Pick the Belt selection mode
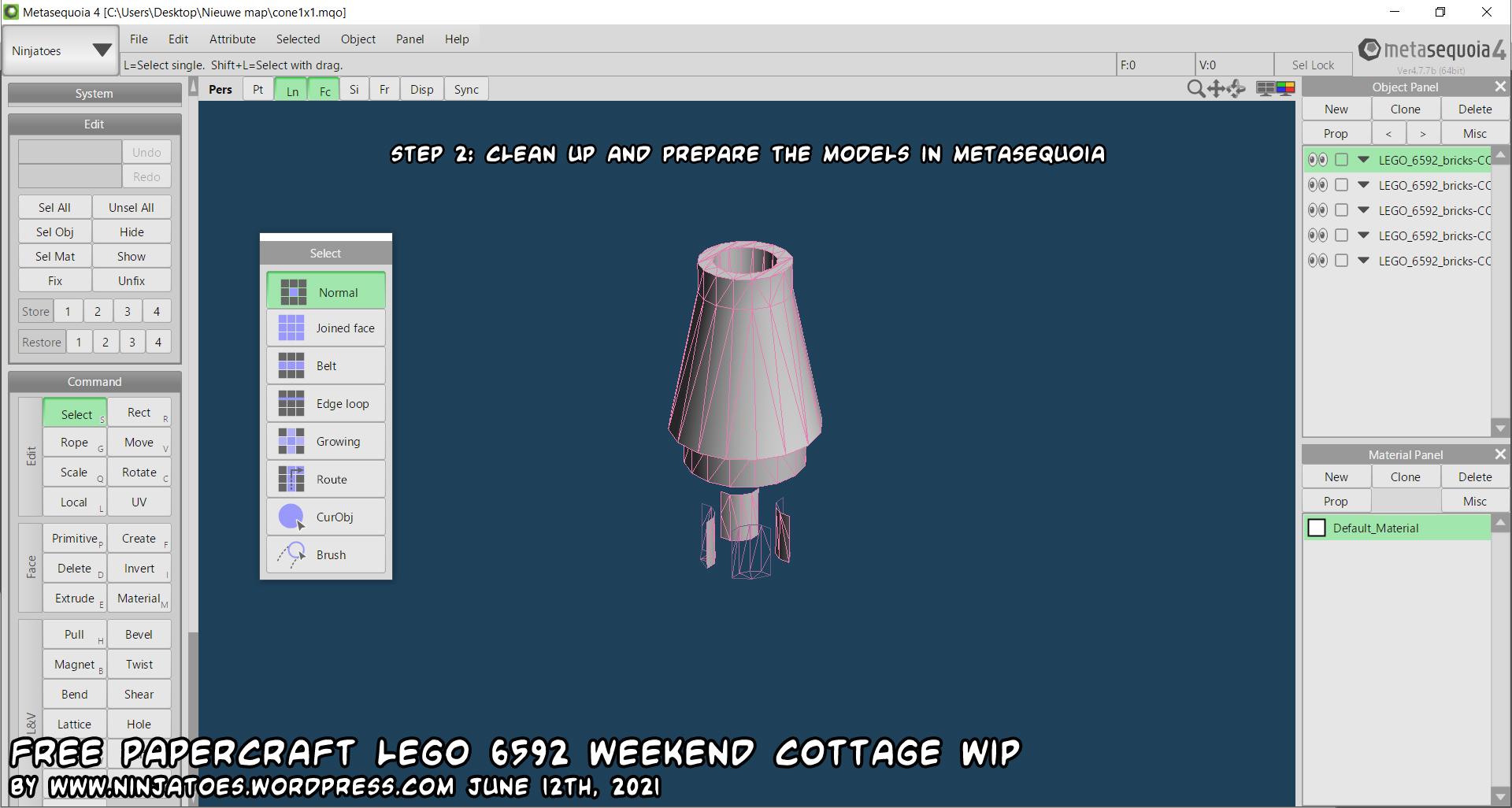This screenshot has height=808, width=1512. tap(326, 366)
